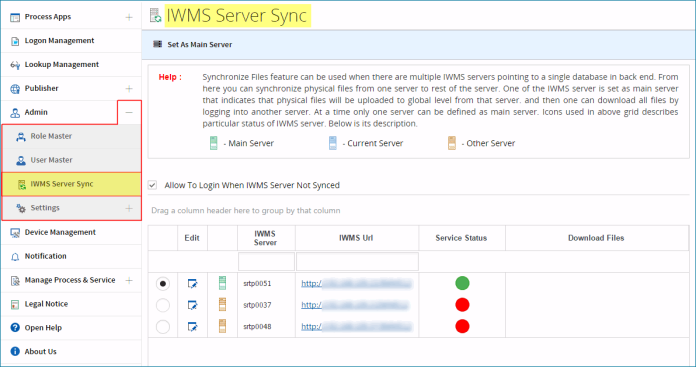
Task: Click the green main server icon for srtp0051
Action: pos(222,283)
